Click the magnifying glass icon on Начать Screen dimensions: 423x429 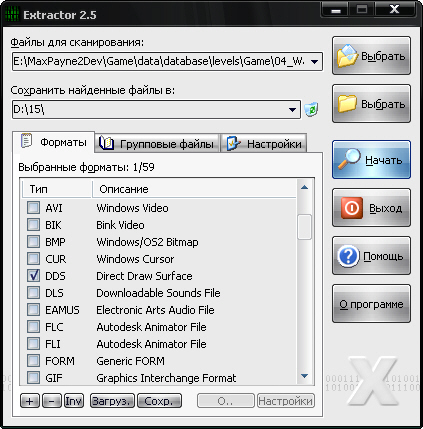point(349,159)
